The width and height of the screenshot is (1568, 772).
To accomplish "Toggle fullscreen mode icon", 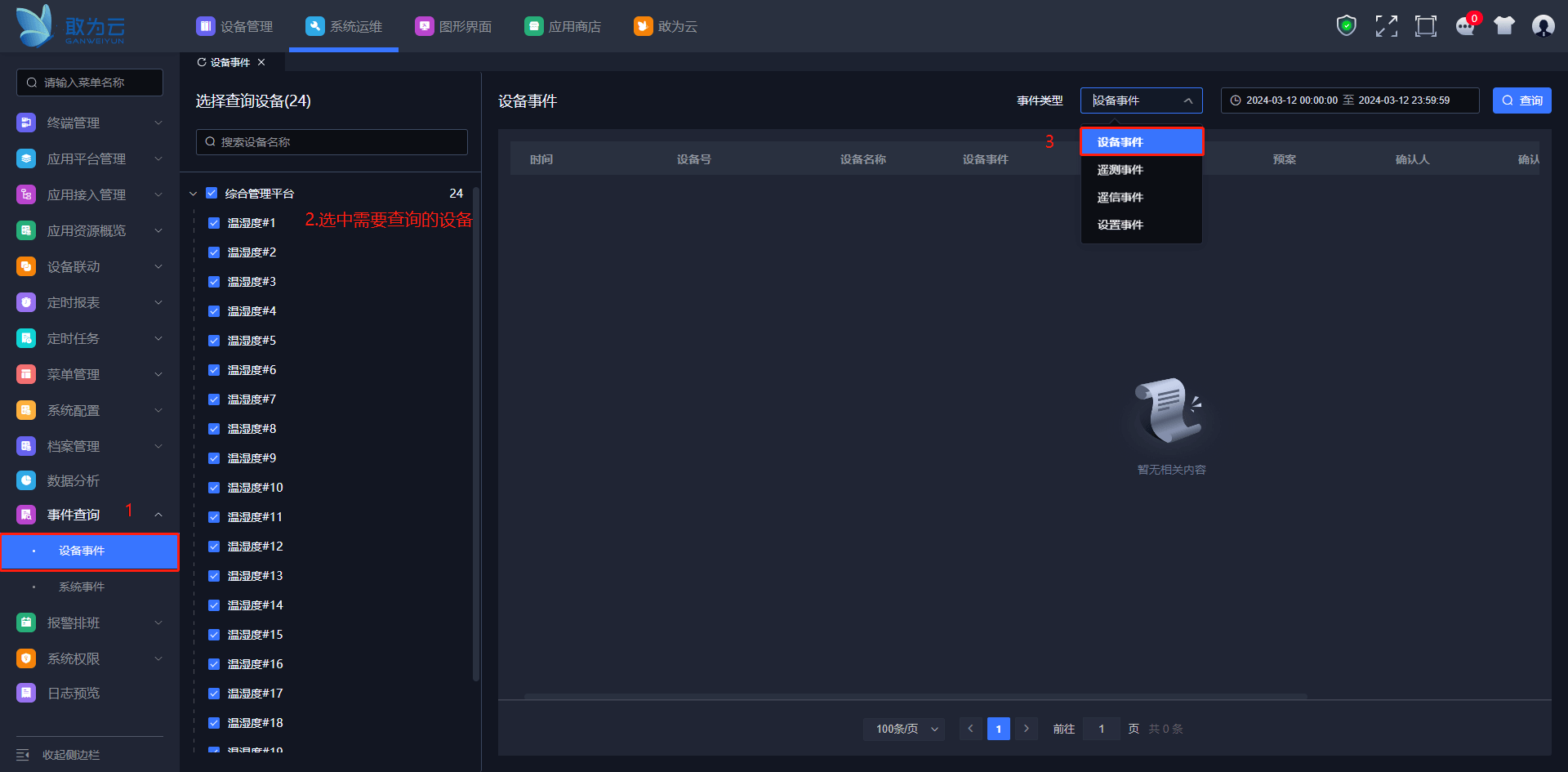I will tap(1386, 26).
